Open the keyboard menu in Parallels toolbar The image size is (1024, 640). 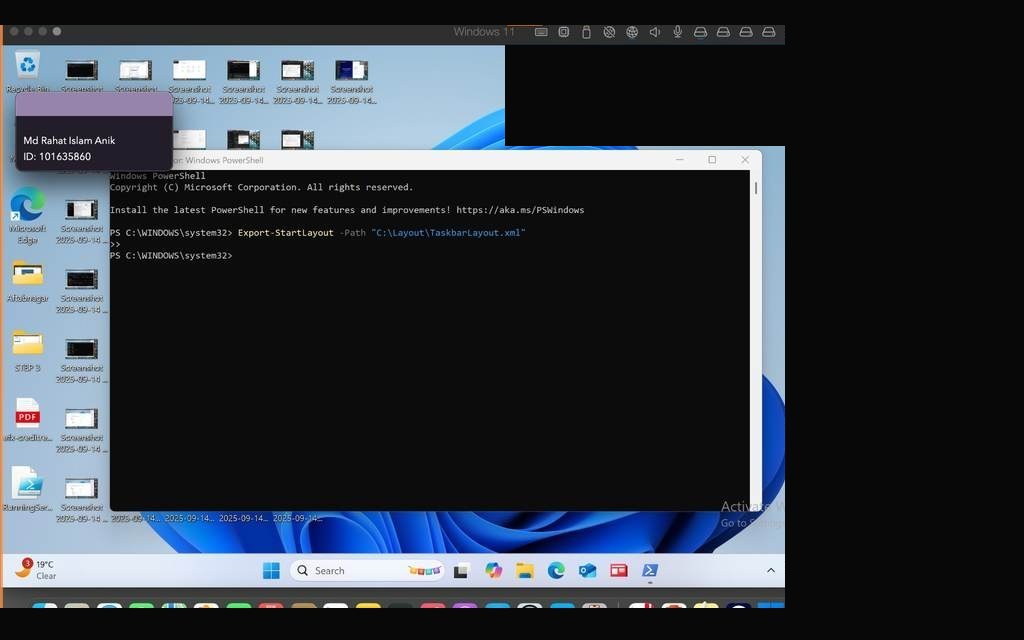click(x=541, y=32)
